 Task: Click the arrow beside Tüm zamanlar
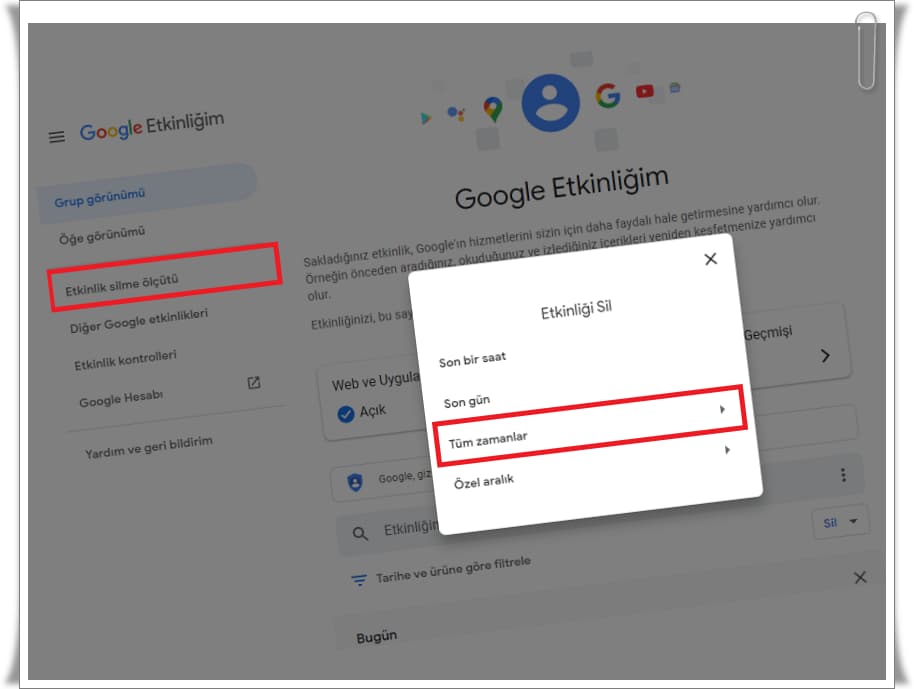pyautogui.click(x=722, y=409)
